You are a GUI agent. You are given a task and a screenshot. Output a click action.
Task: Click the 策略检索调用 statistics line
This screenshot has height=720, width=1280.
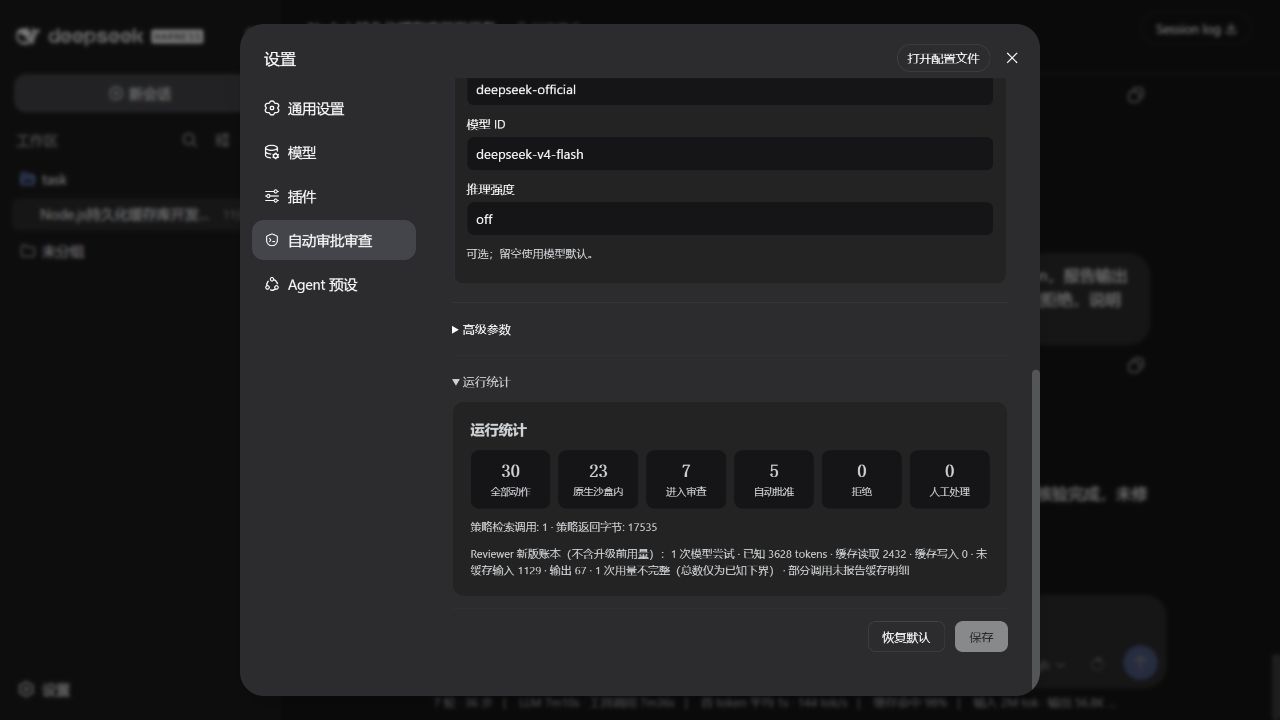pos(564,527)
